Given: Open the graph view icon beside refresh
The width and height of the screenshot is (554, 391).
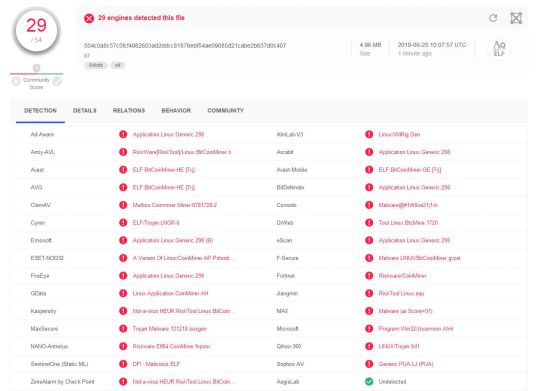Looking at the screenshot, I should point(516,18).
